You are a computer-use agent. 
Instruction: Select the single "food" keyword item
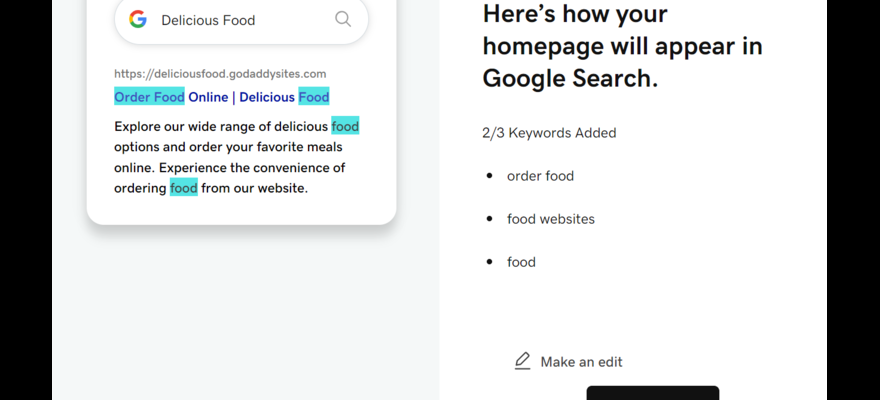click(x=521, y=262)
